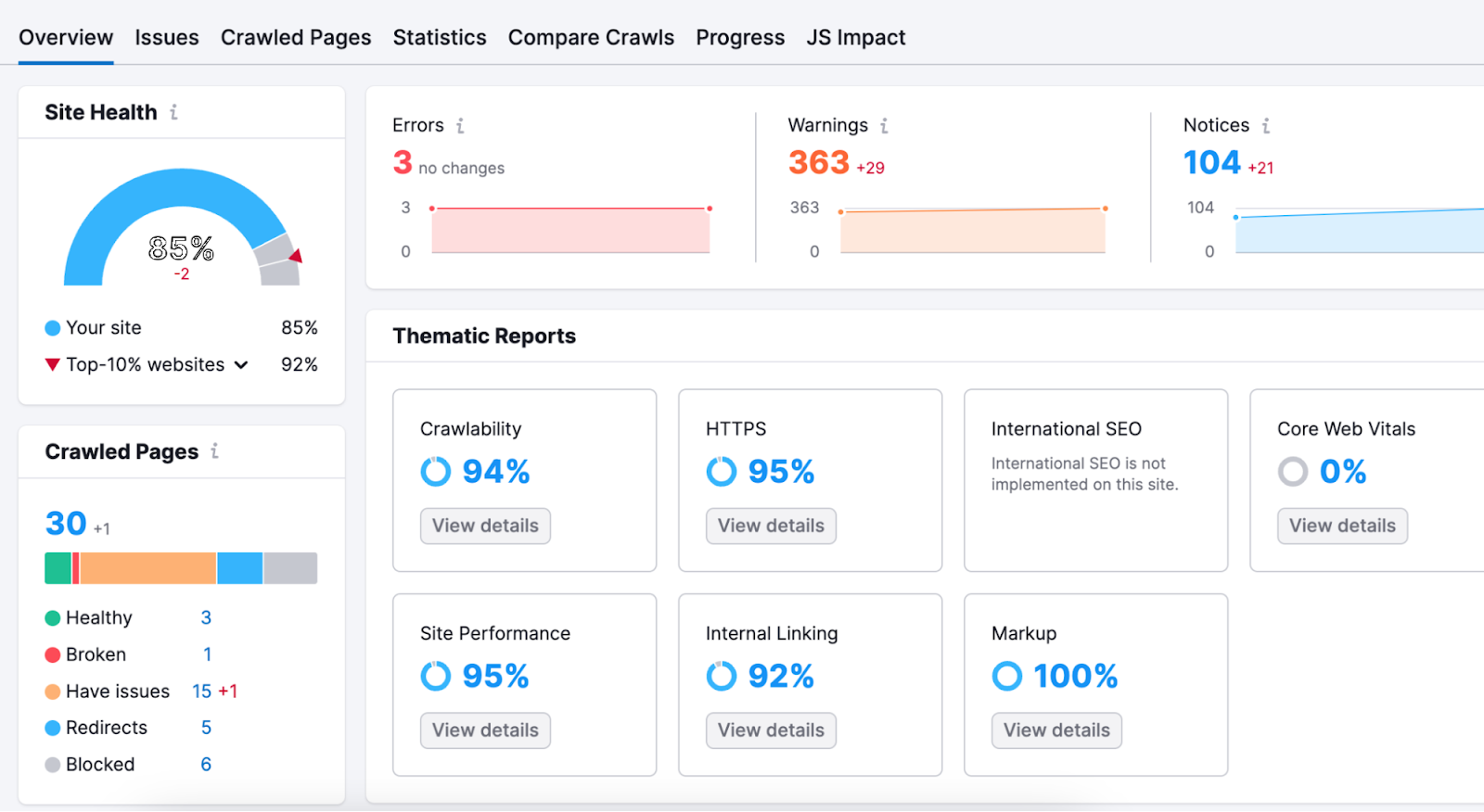Click the Errors info icon
Screen dimensions: 1484x812
(x=460, y=125)
